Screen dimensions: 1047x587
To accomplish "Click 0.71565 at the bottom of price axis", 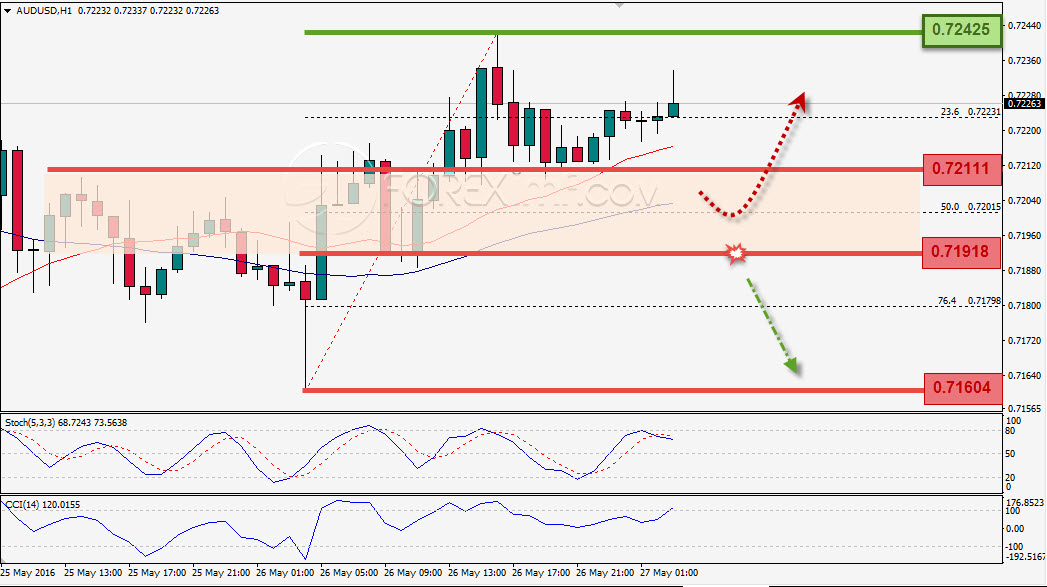I will click(x=1024, y=408).
